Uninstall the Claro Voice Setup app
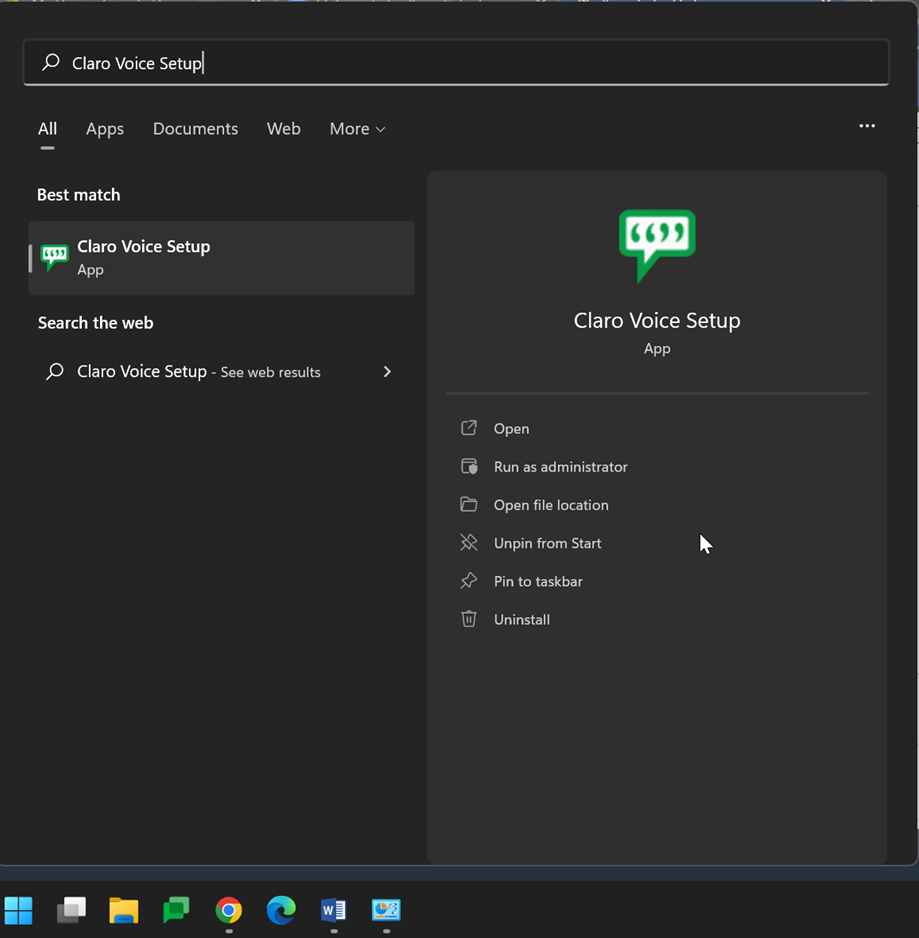This screenshot has width=919, height=938. 521,620
